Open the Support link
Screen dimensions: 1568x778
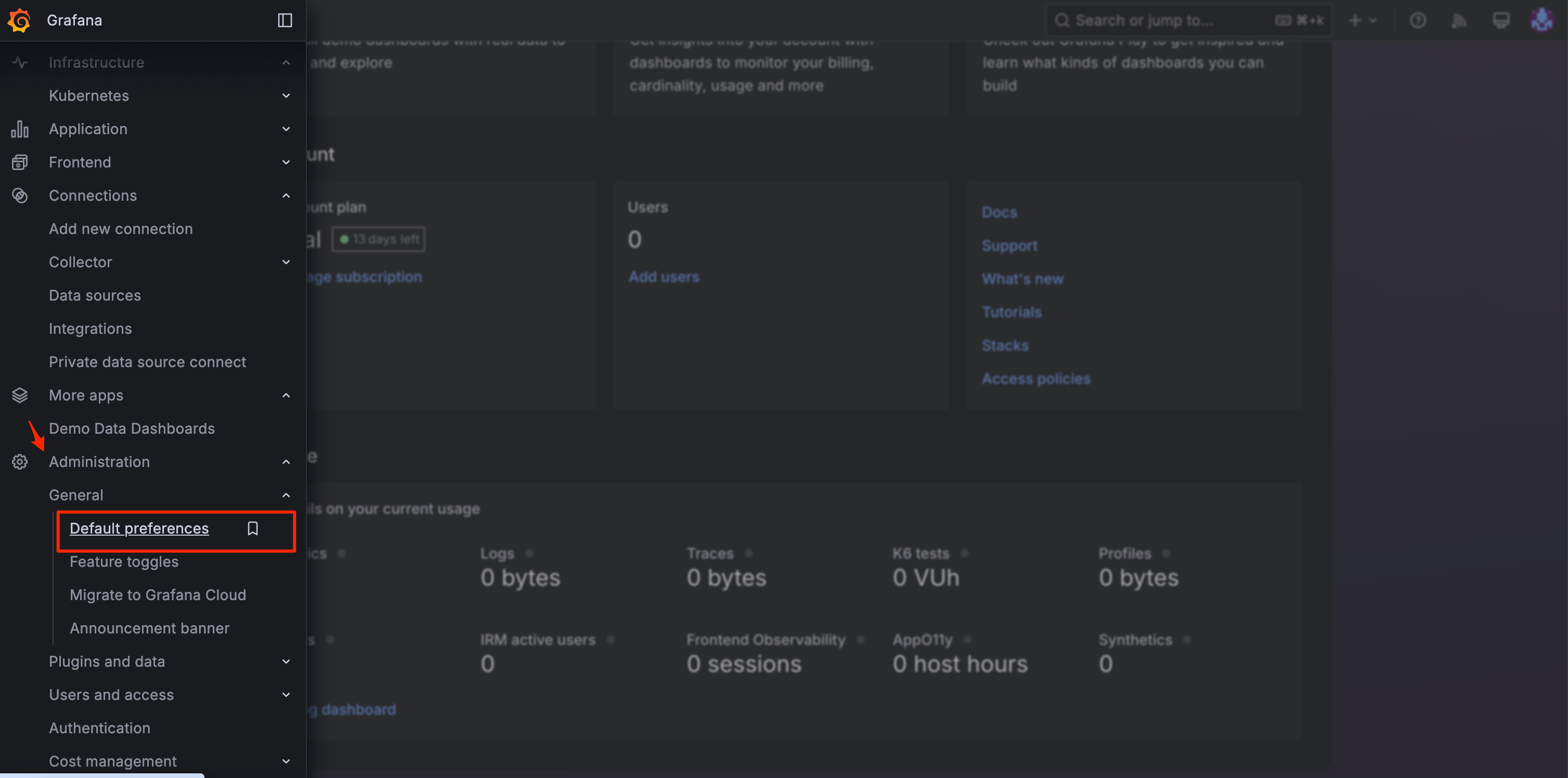pyautogui.click(x=1009, y=246)
